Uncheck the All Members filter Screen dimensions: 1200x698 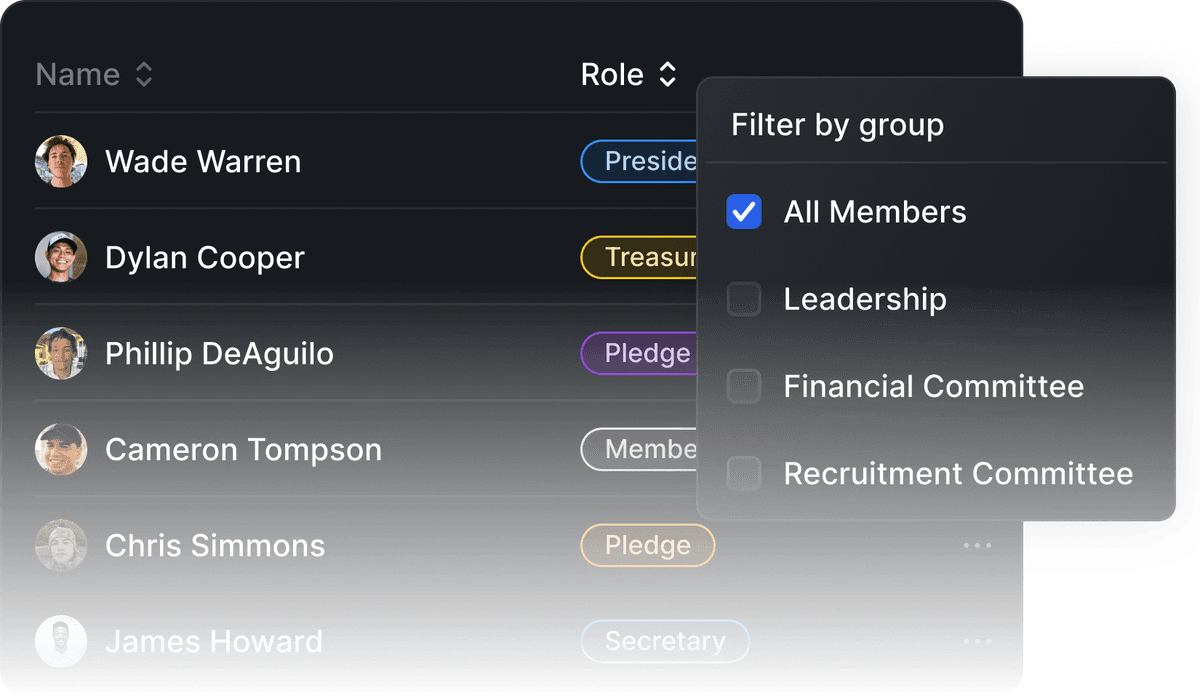click(x=744, y=211)
